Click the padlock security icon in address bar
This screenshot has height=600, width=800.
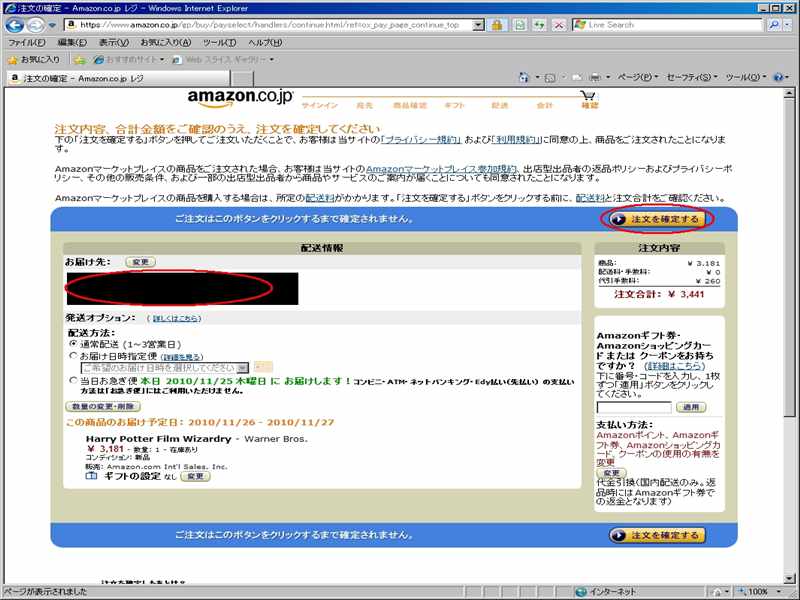pyautogui.click(x=497, y=25)
